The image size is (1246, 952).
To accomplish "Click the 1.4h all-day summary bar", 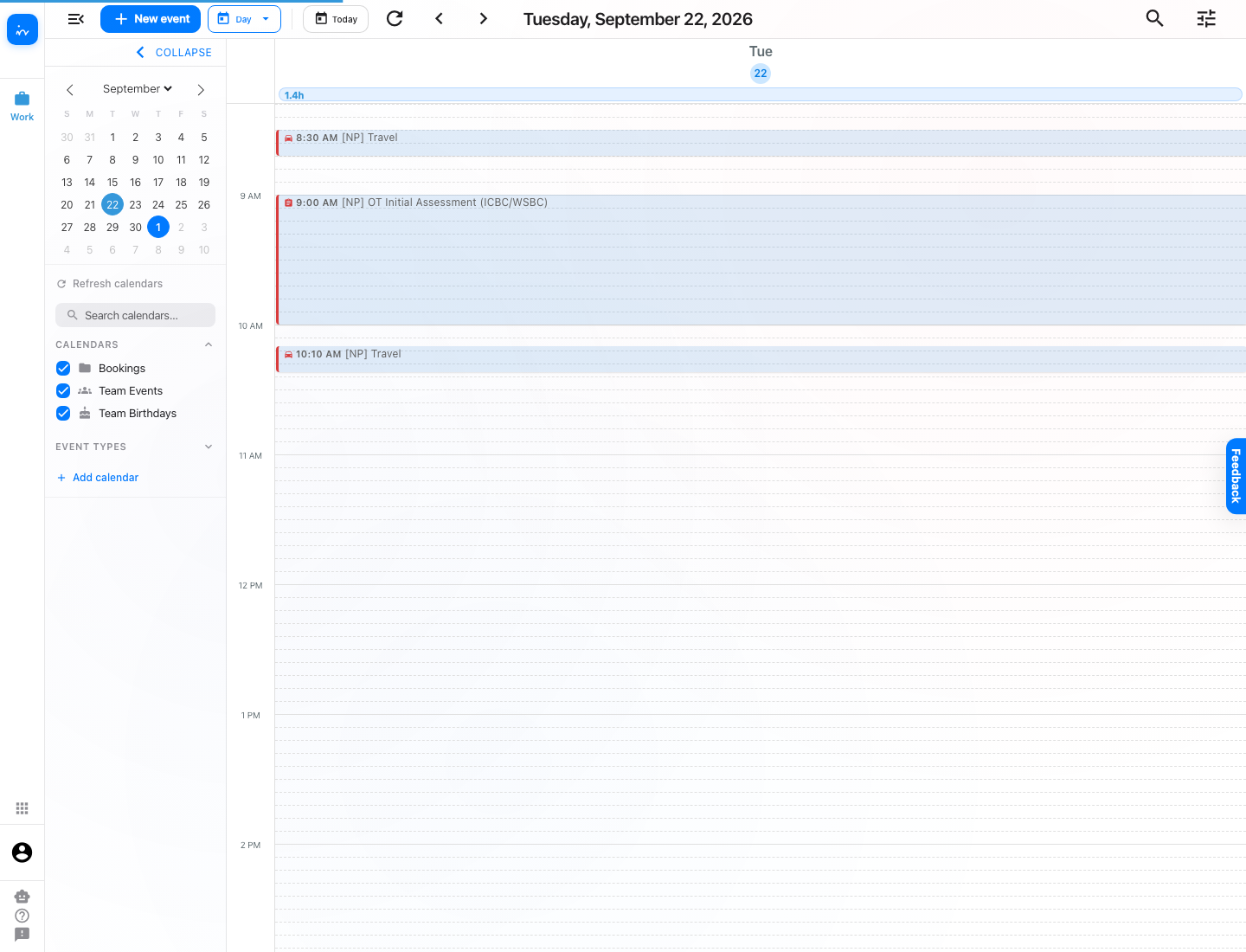I will point(761,94).
